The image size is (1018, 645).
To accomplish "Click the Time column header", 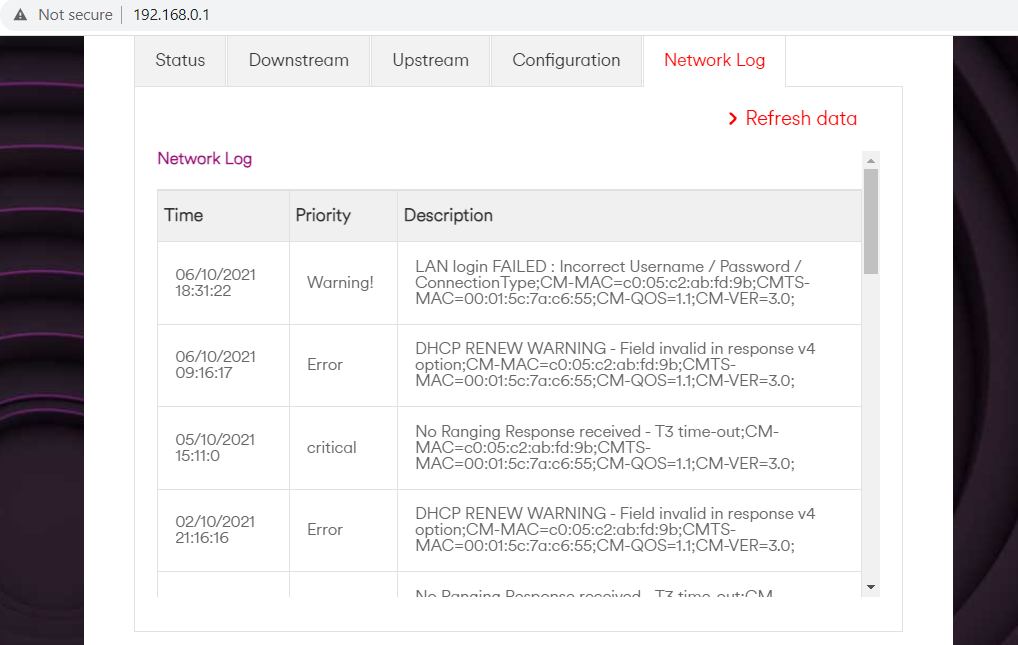I will tap(184, 215).
